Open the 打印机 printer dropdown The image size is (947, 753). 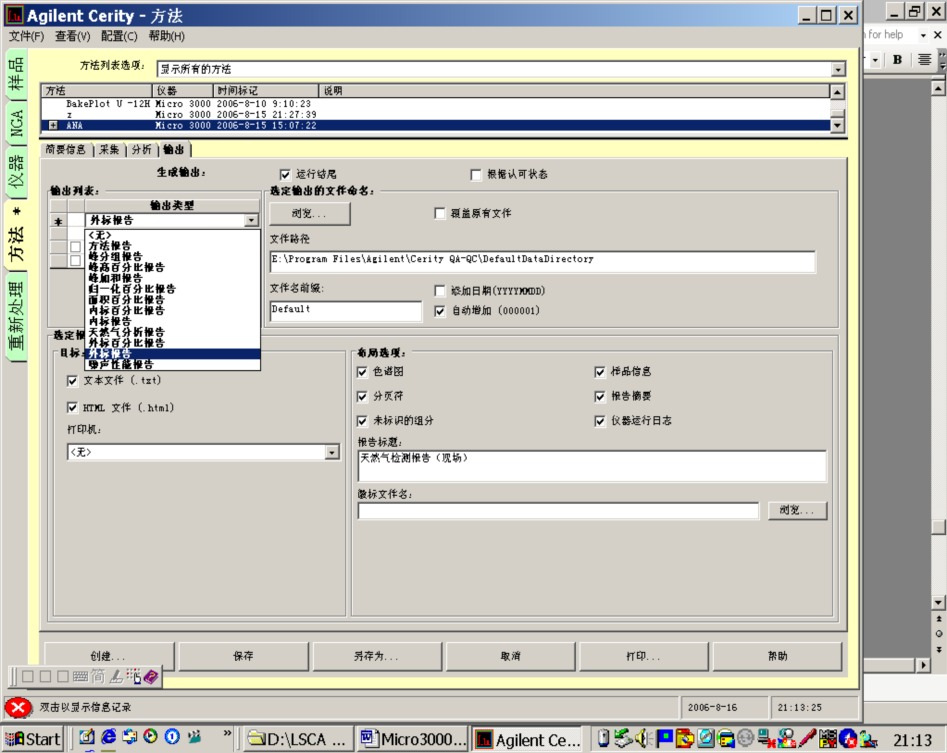[332, 452]
